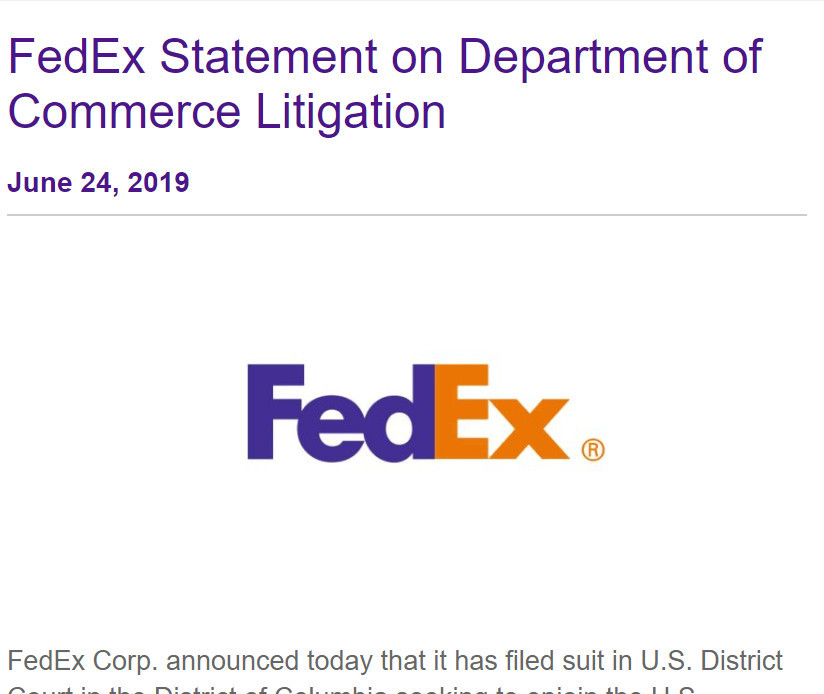The image size is (824, 694).
Task: Click the June 24, 2019 date
Action: click(98, 183)
